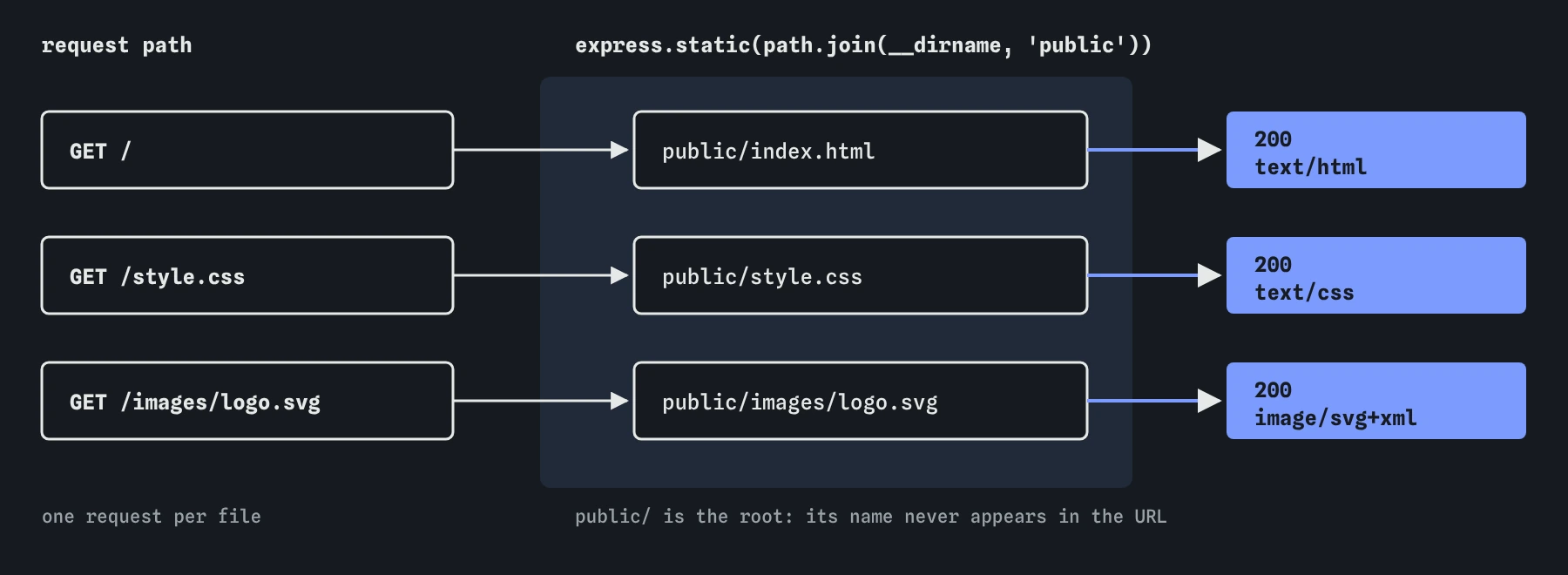Select the '200 text/css' response box

click(x=1376, y=275)
